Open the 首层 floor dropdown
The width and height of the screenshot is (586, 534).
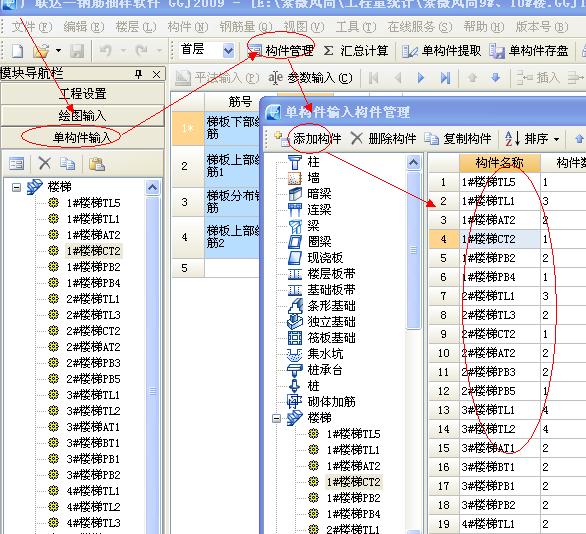click(228, 50)
